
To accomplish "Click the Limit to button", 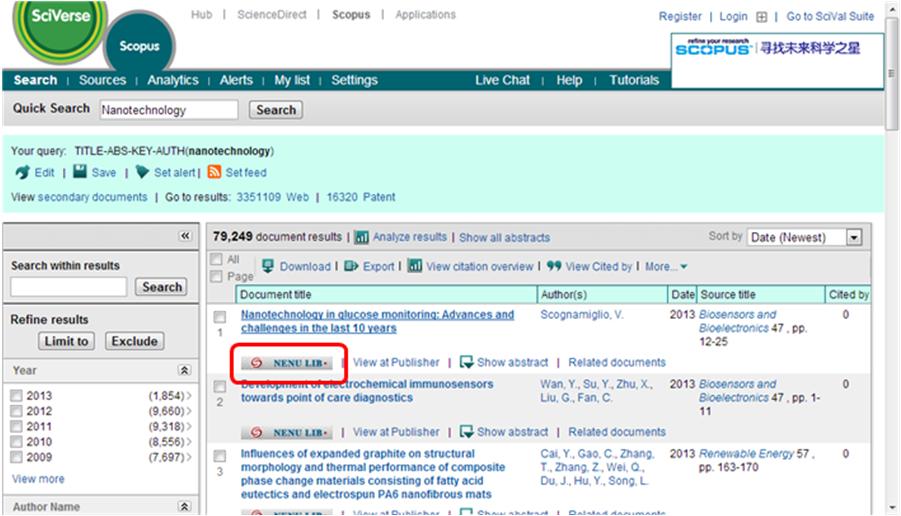I will pyautogui.click(x=67, y=341).
